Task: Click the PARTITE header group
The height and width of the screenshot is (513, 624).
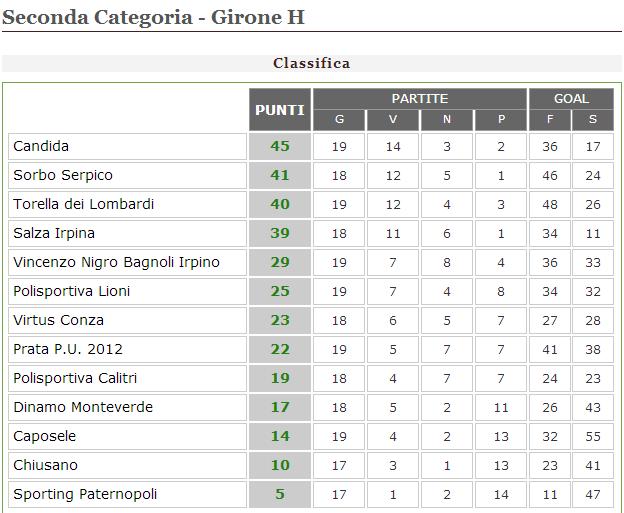Action: pyautogui.click(x=419, y=99)
